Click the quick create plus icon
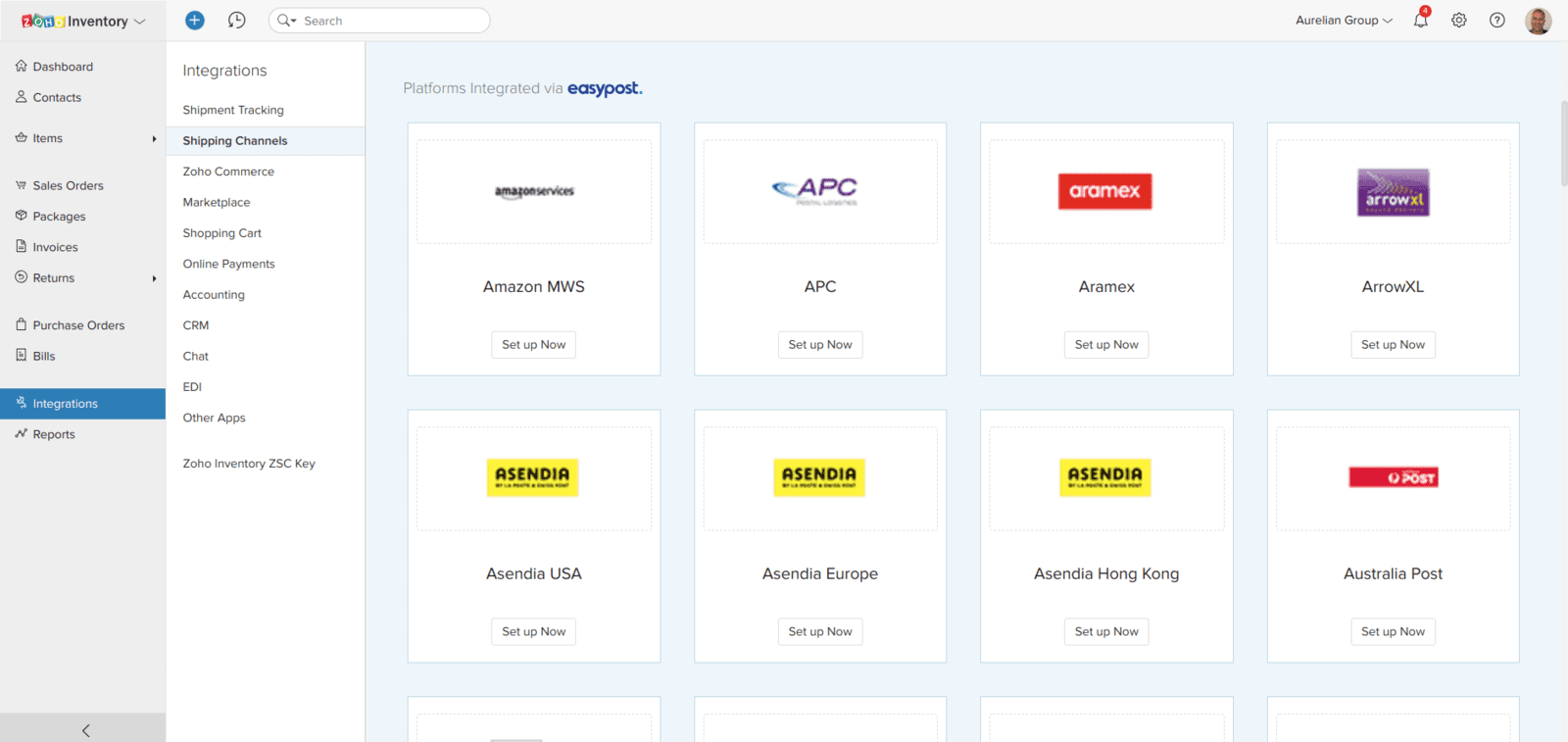Image resolution: width=1568 pixels, height=742 pixels. point(195,20)
